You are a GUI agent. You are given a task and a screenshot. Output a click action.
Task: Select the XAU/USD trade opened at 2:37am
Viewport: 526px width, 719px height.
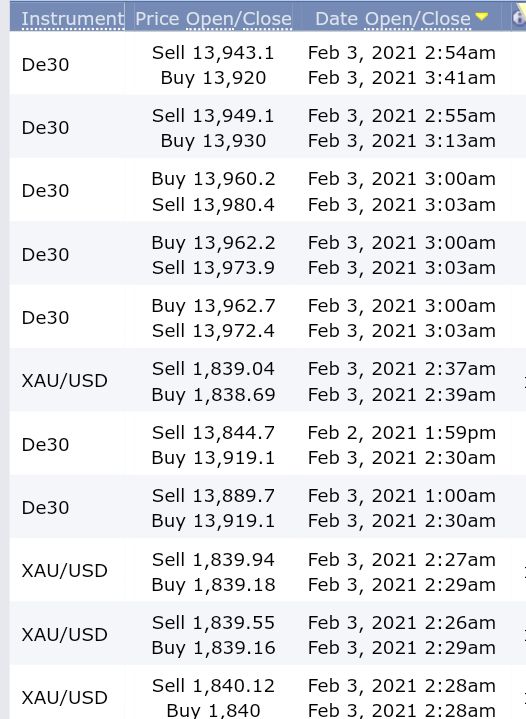tap(267, 381)
